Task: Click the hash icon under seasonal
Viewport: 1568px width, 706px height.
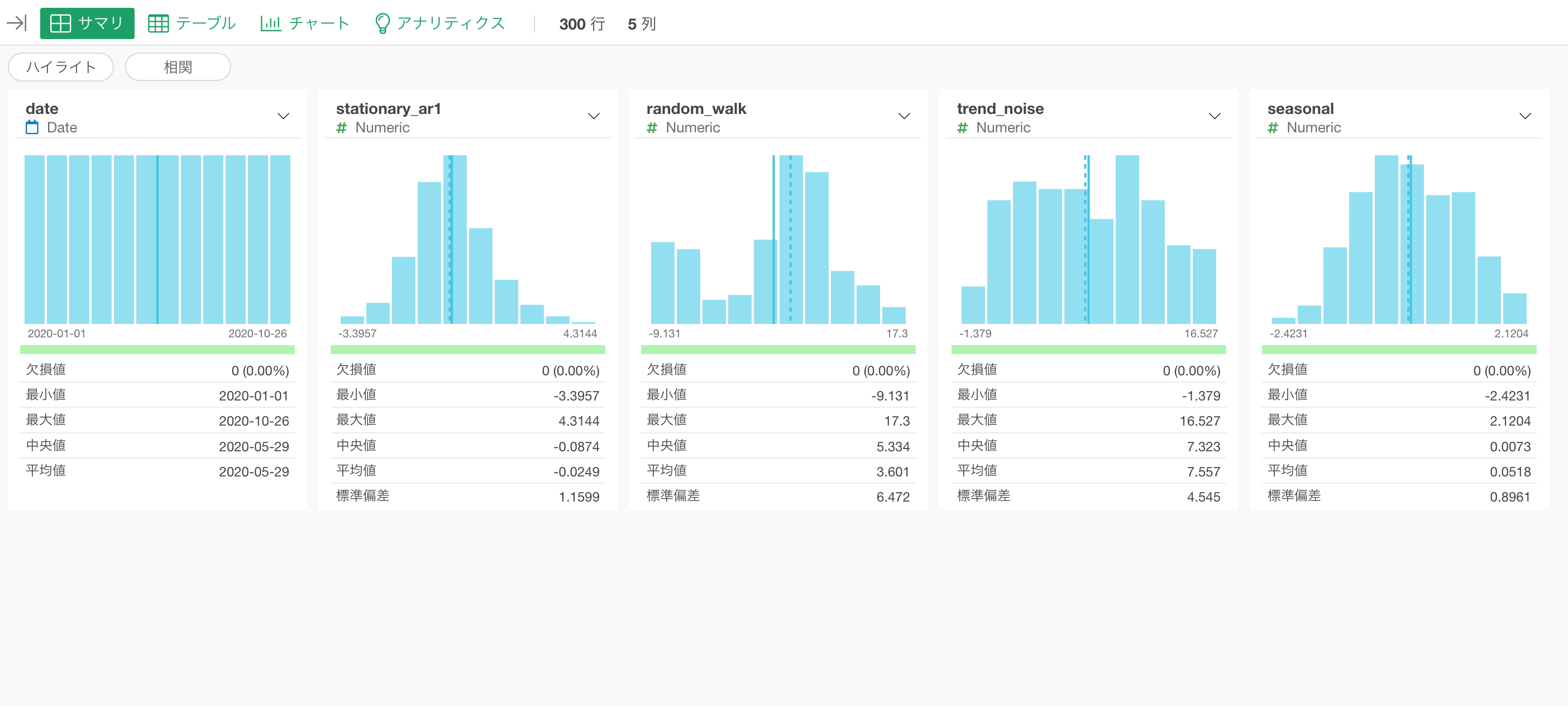Action: point(1273,127)
